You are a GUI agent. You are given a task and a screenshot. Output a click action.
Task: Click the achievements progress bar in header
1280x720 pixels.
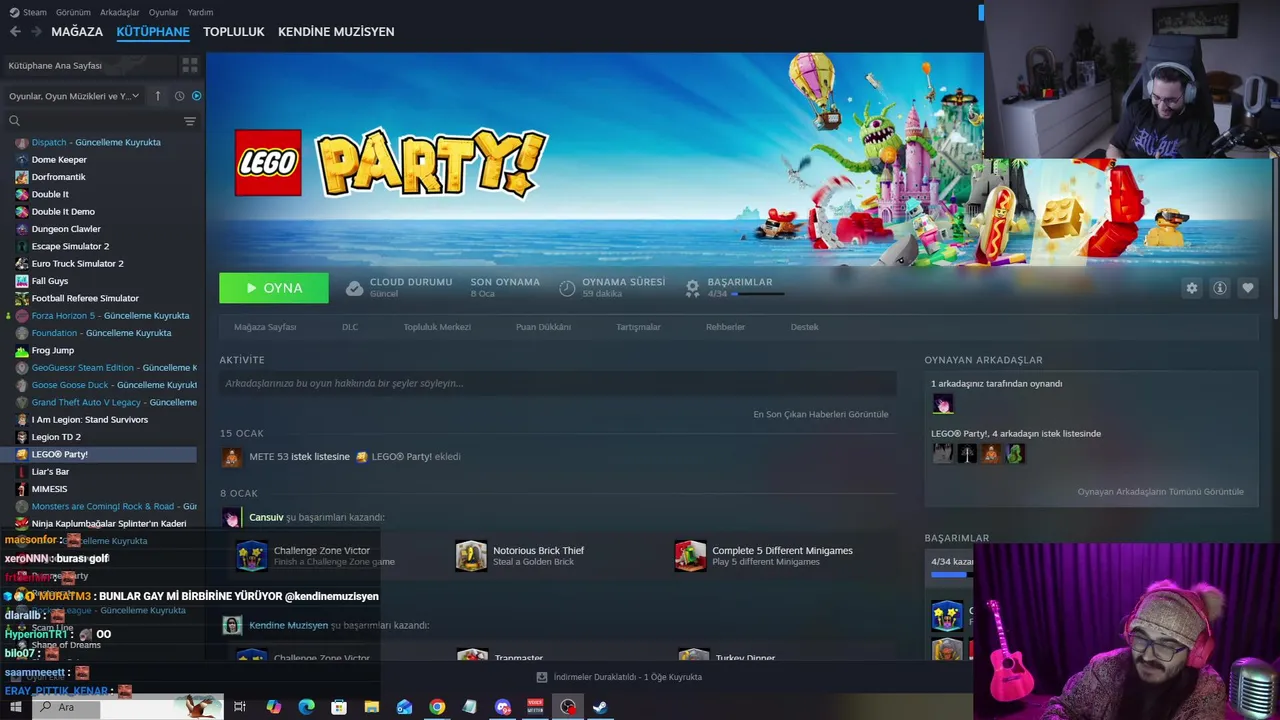757,294
